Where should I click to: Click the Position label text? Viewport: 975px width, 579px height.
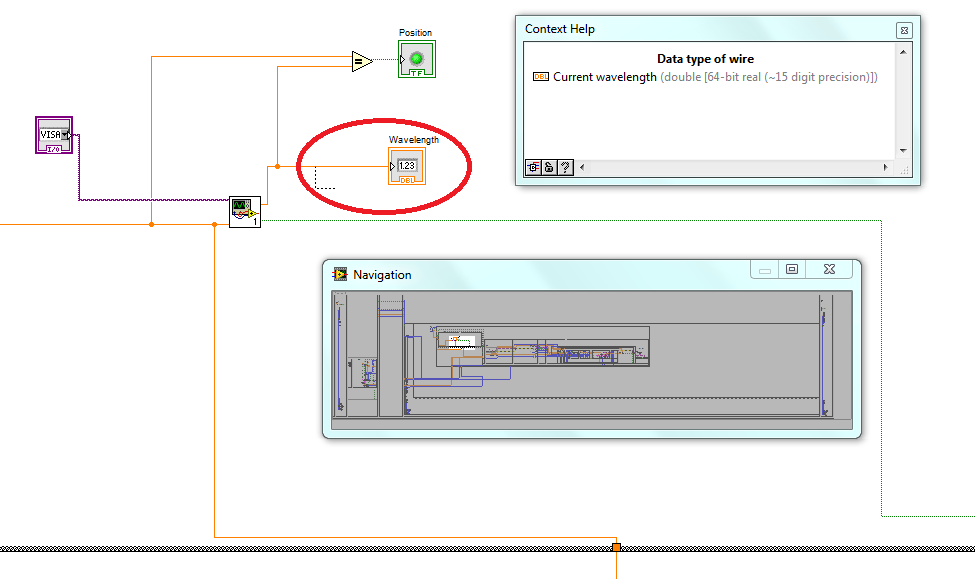pyautogui.click(x=415, y=33)
